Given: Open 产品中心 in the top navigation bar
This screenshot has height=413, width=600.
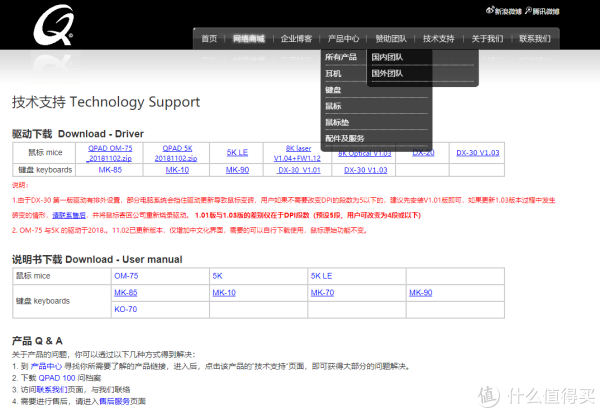Looking at the screenshot, I should point(343,38).
